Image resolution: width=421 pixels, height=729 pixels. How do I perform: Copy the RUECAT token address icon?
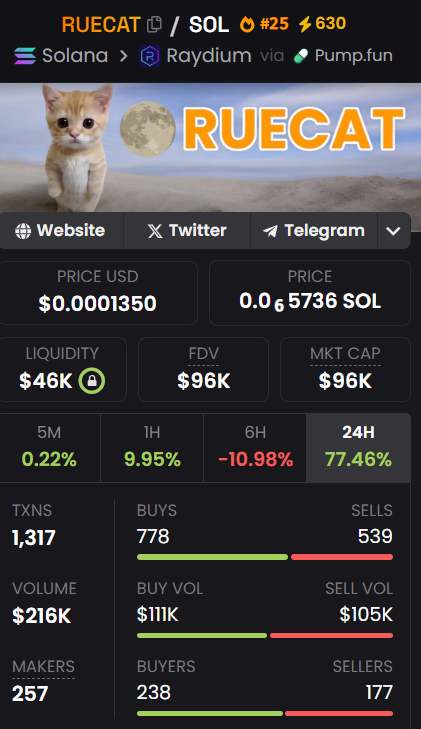tap(154, 25)
